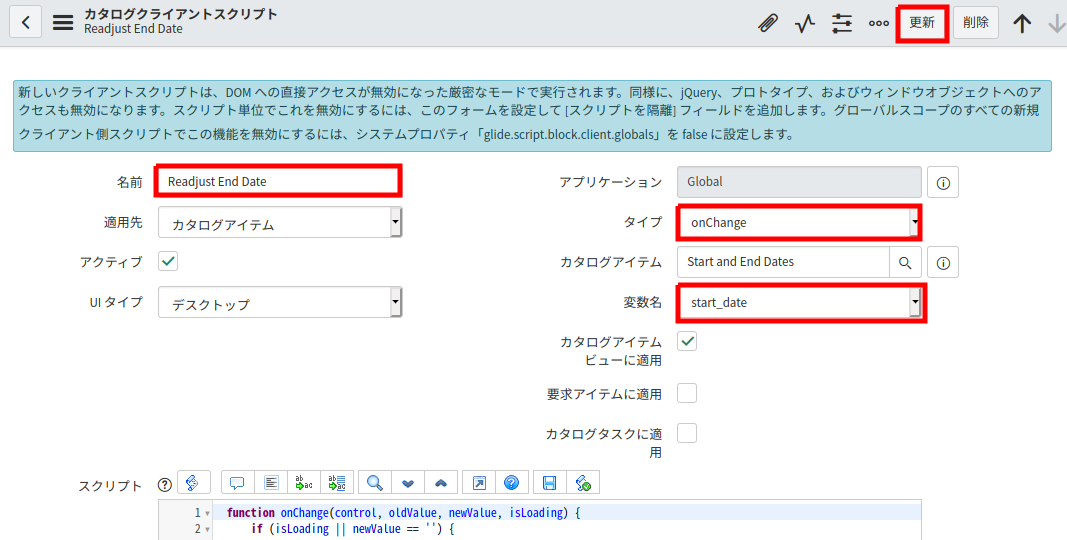Click the 'if (isLoading' script line
This screenshot has width=1067, height=540.
(x=353, y=528)
